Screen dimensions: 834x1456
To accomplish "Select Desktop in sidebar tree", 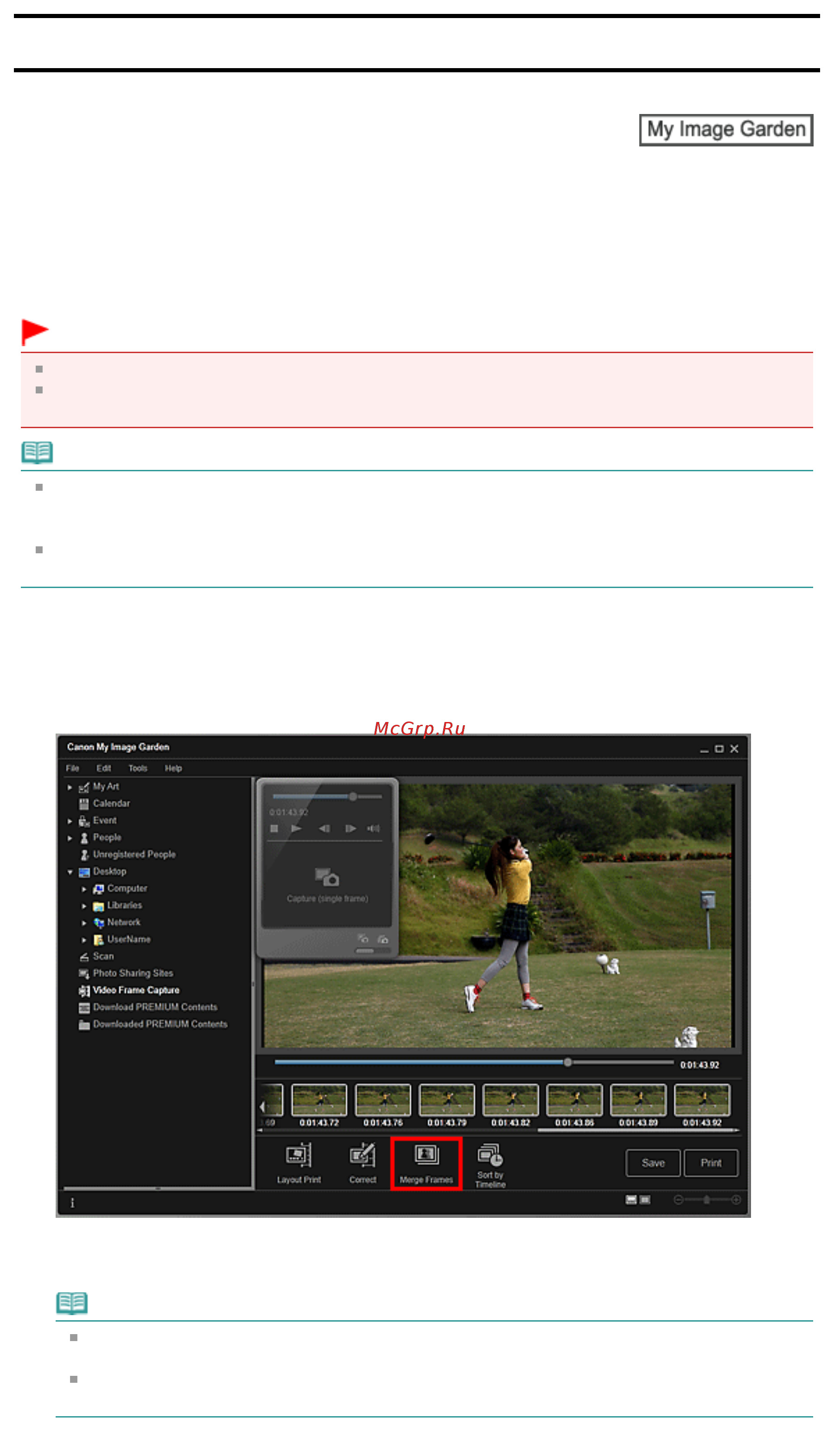I will [102, 872].
